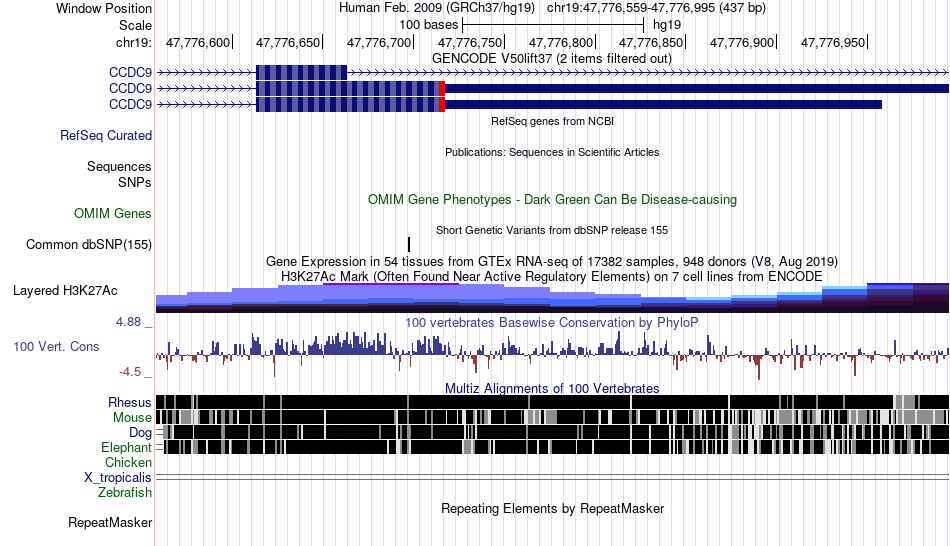The width and height of the screenshot is (950, 546).
Task: Click the GENCODE V50lift37 track title
Action: pos(552,59)
